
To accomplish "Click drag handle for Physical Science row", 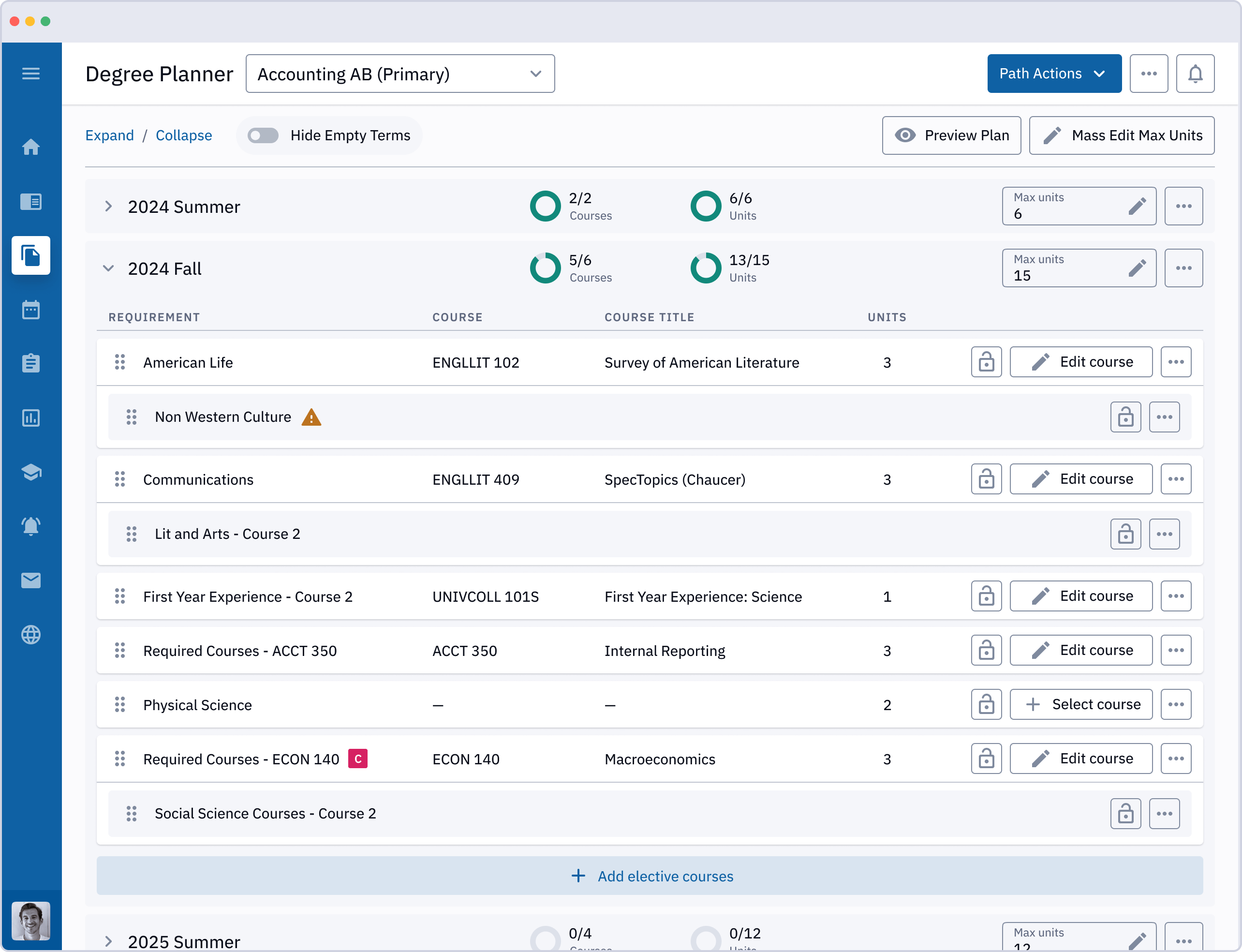I will pos(119,704).
